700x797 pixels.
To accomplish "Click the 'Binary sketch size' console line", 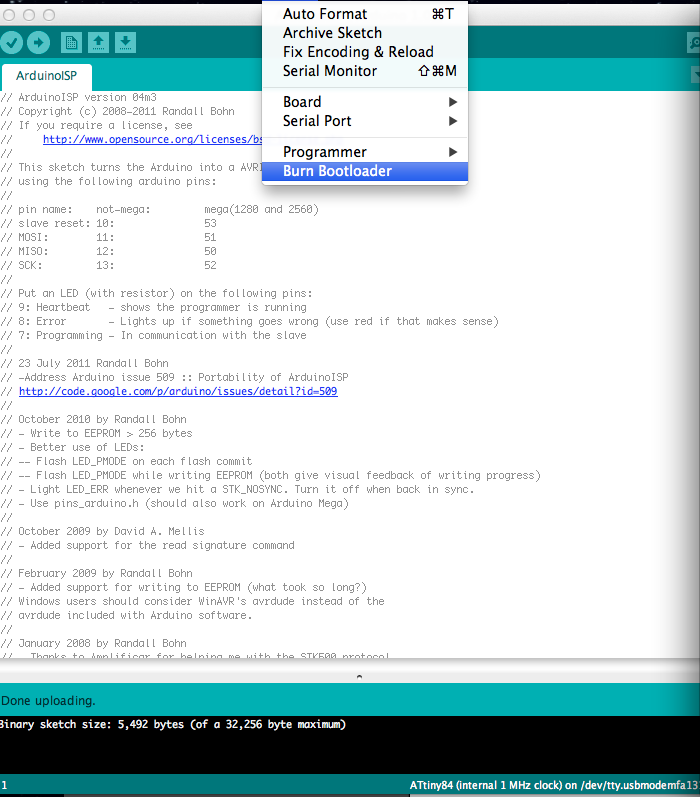I will 173,724.
